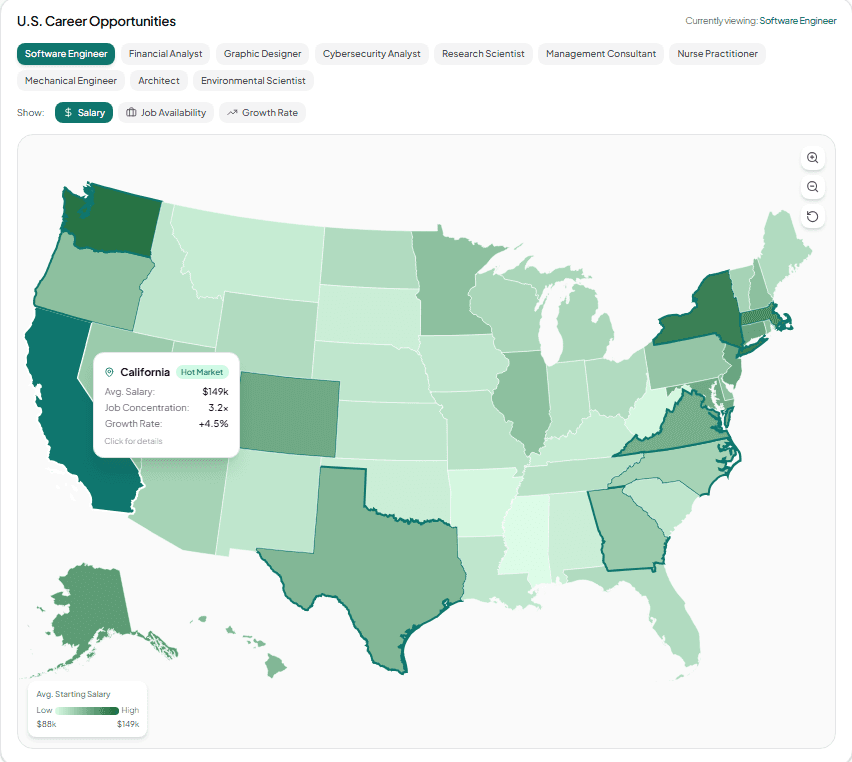Open the Architect career view
Viewport: 852px width, 762px height.
pyautogui.click(x=158, y=80)
